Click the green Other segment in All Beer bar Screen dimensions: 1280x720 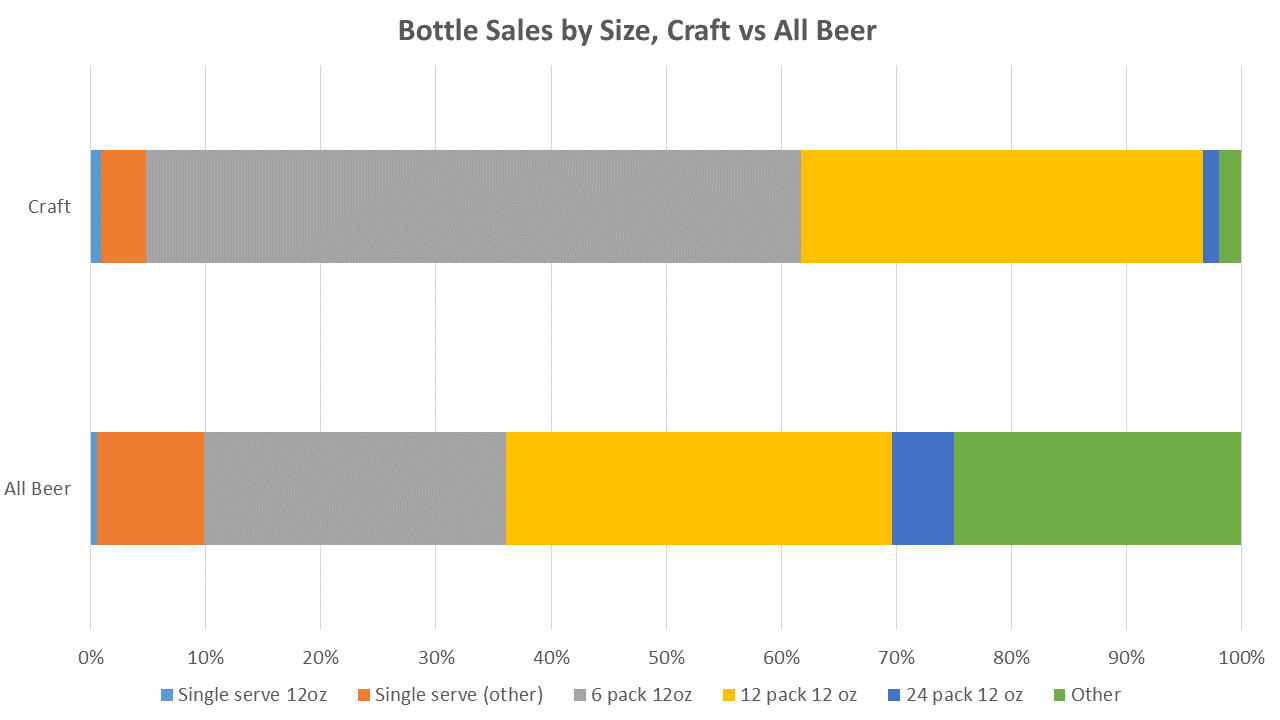1097,488
